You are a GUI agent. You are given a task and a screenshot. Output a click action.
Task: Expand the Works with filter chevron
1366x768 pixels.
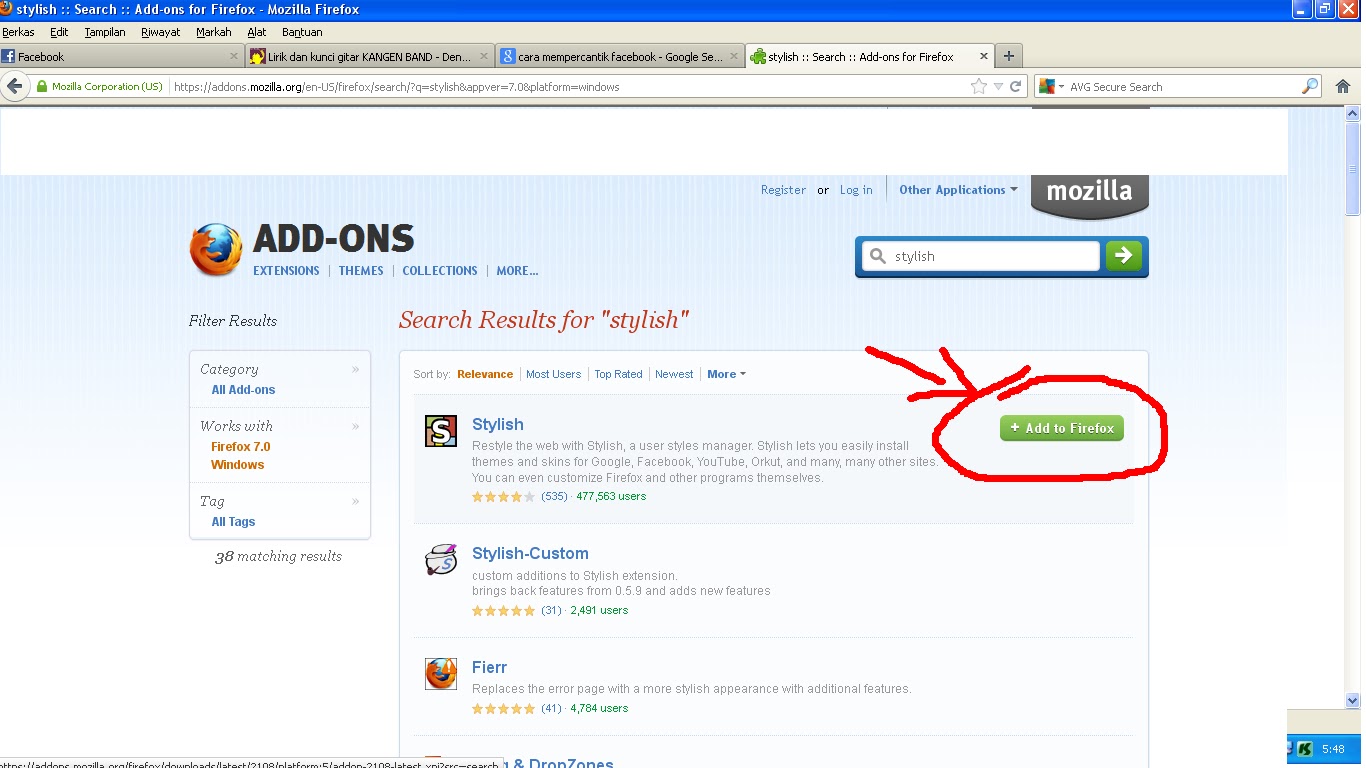pyautogui.click(x=355, y=426)
